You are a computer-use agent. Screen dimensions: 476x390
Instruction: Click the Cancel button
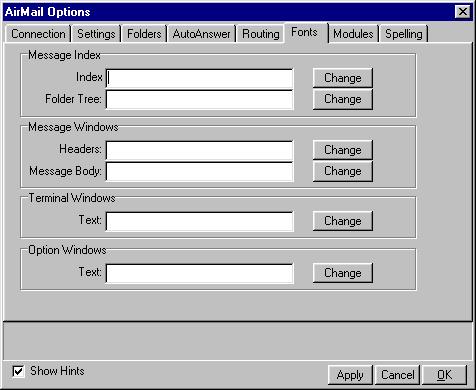pos(397,375)
